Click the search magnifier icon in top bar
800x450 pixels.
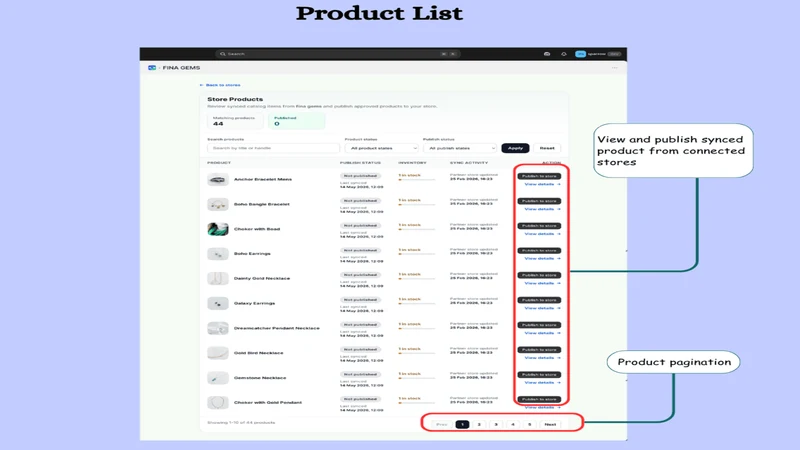point(222,54)
